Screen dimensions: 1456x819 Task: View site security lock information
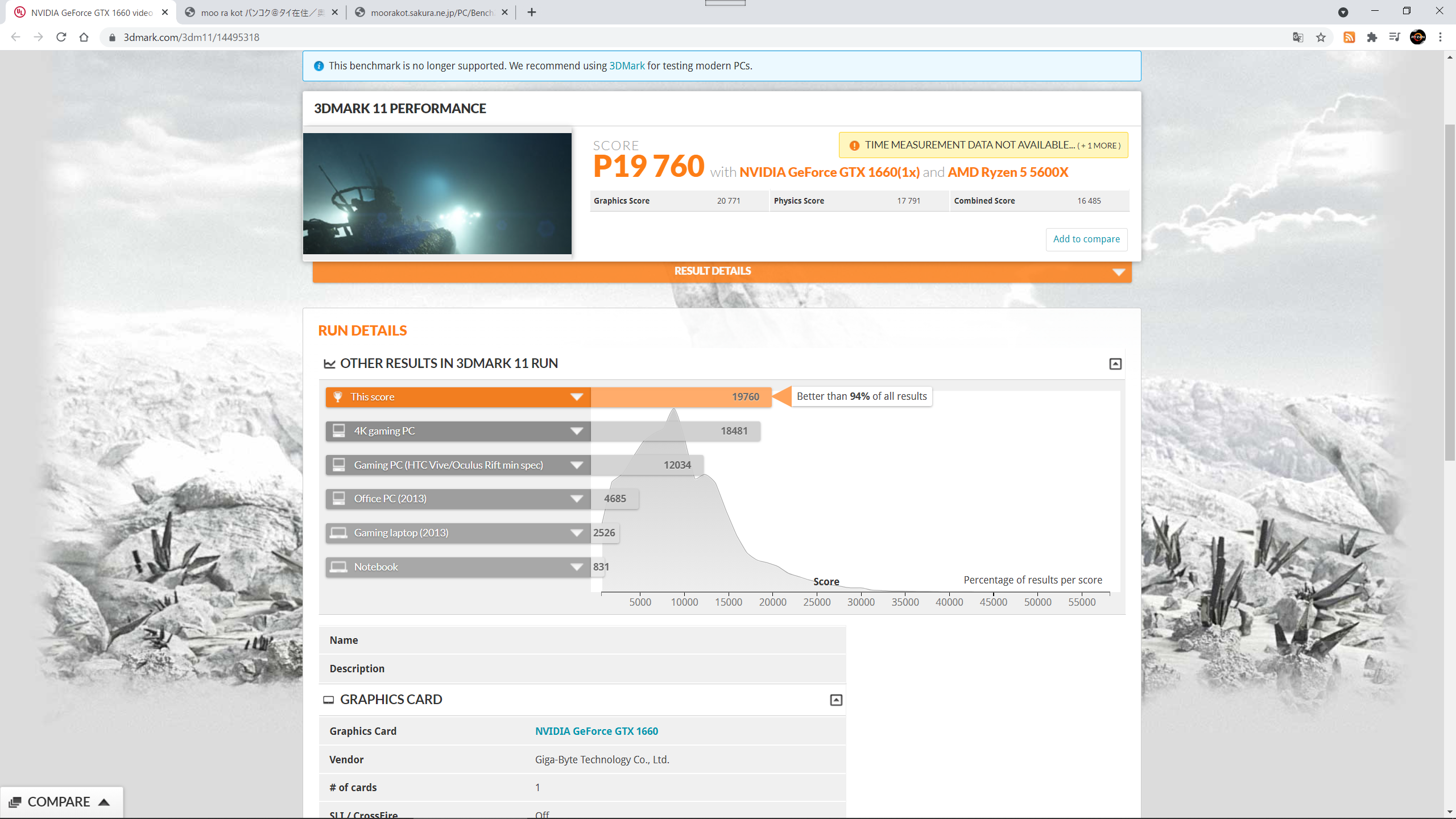point(112,37)
